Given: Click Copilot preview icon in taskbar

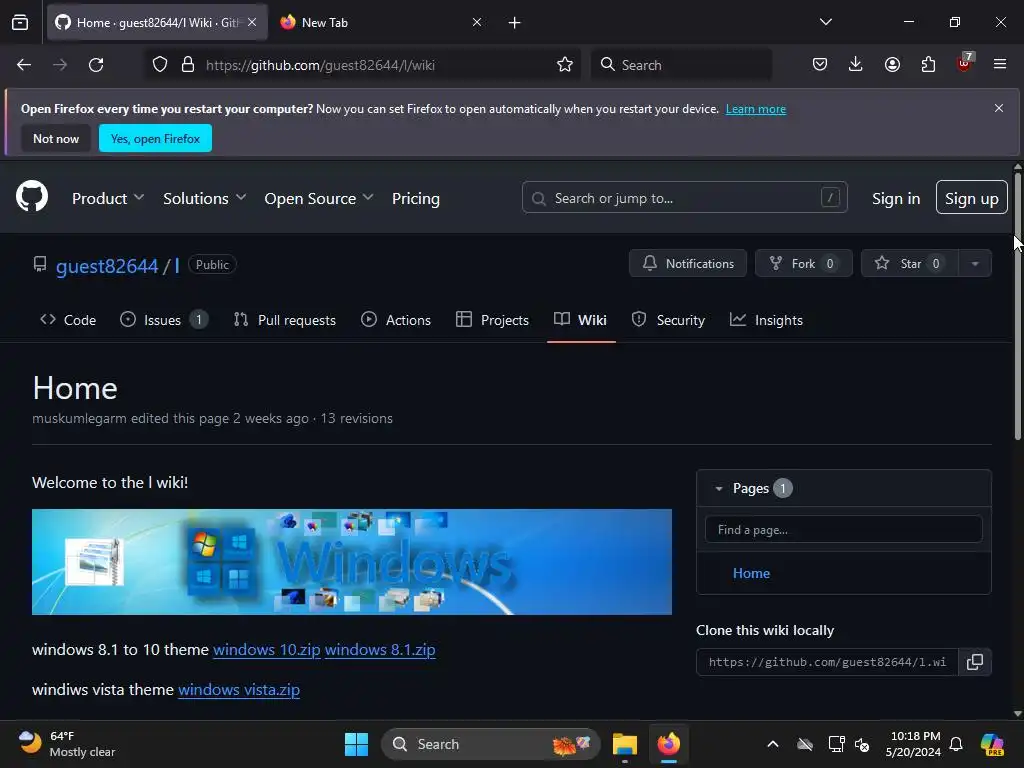Looking at the screenshot, I should 992,744.
